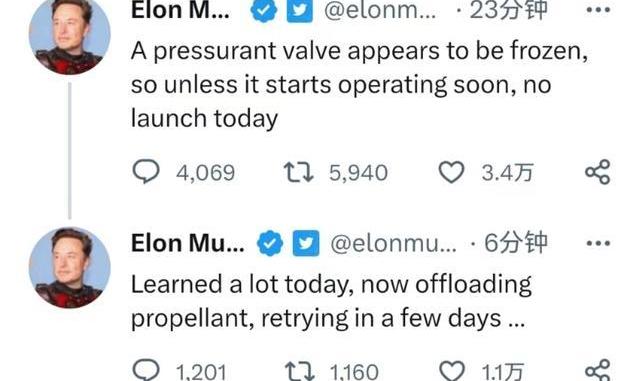Open reply on the pressurant valve tweet

point(146,172)
